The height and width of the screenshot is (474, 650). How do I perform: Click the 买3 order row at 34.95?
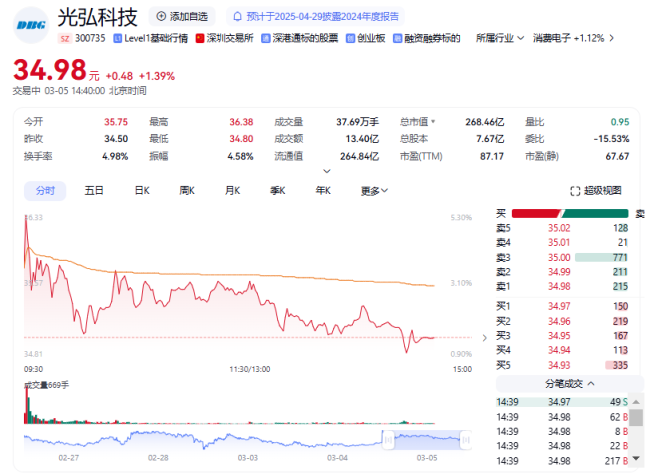pyautogui.click(x=562, y=335)
